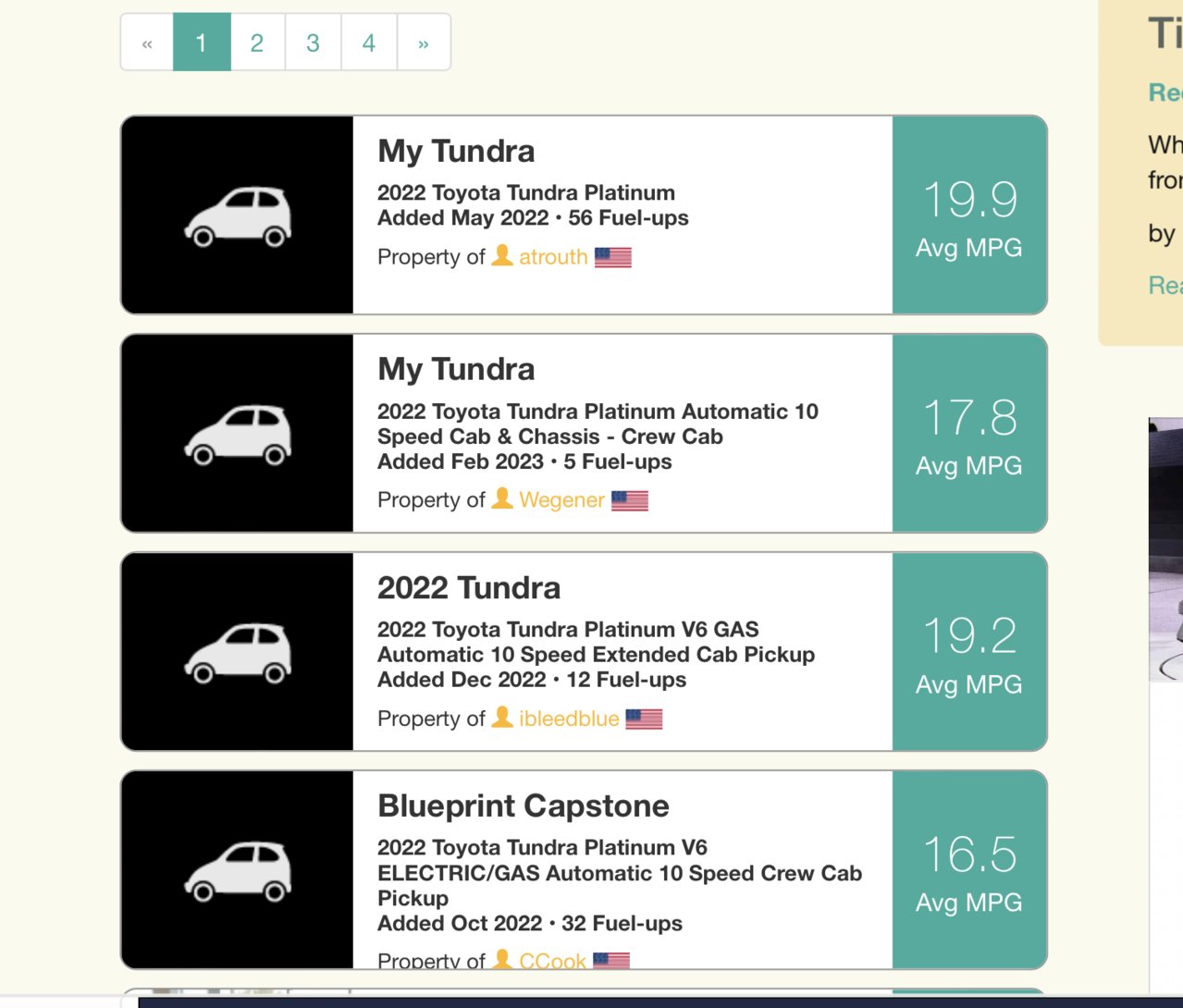Go to the next page with » arrow

(424, 43)
